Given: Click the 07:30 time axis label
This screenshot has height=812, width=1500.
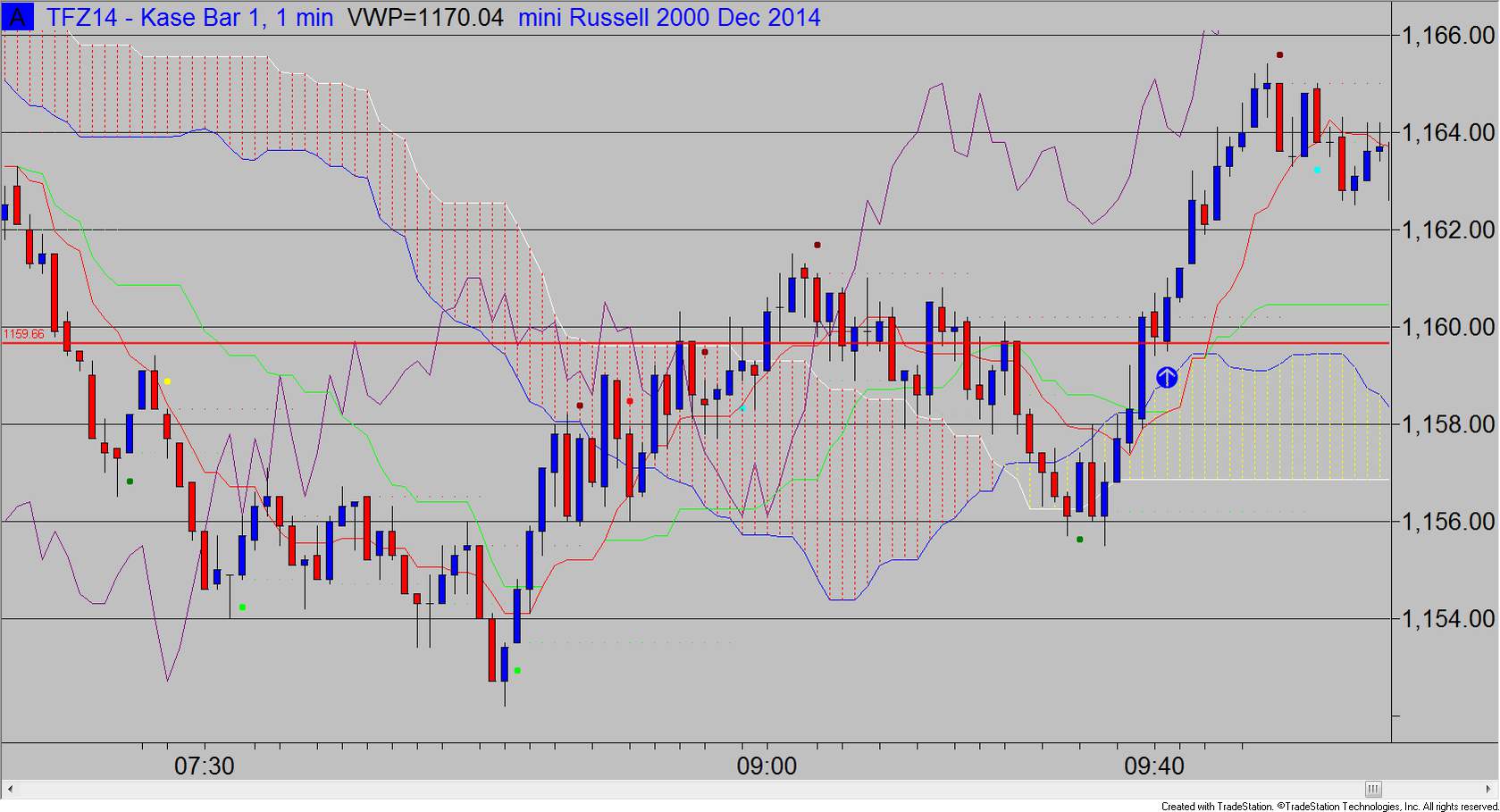Looking at the screenshot, I should click(x=204, y=766).
